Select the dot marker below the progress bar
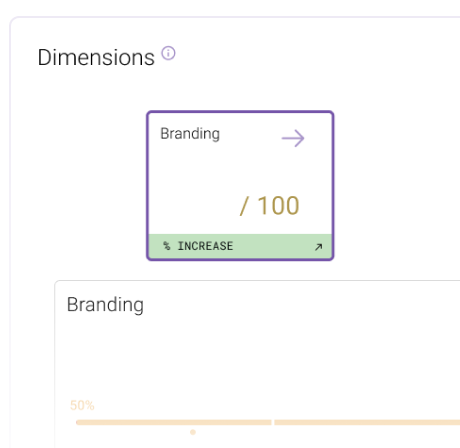Image resolution: width=460 pixels, height=448 pixels. [193, 432]
